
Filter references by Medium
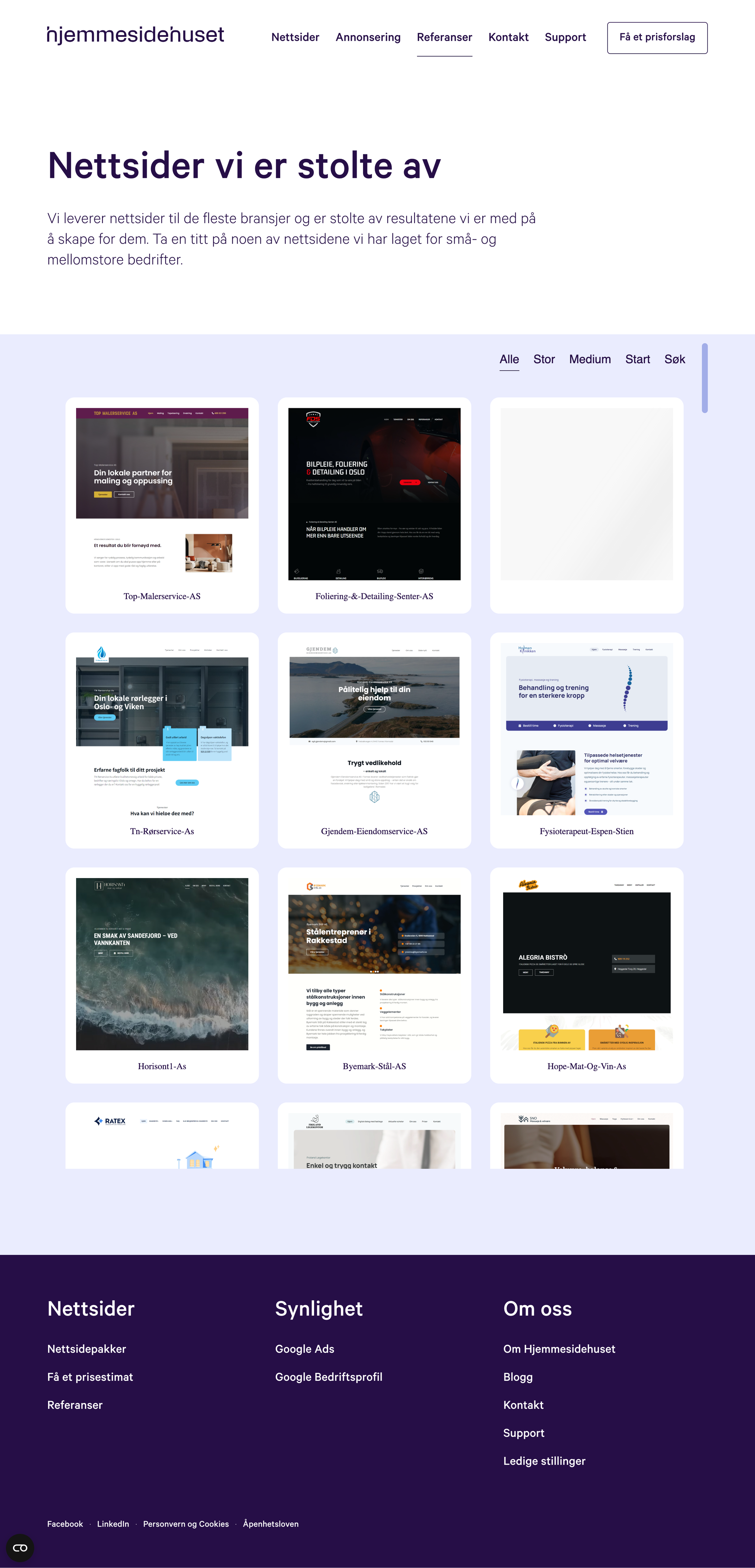[x=590, y=359]
